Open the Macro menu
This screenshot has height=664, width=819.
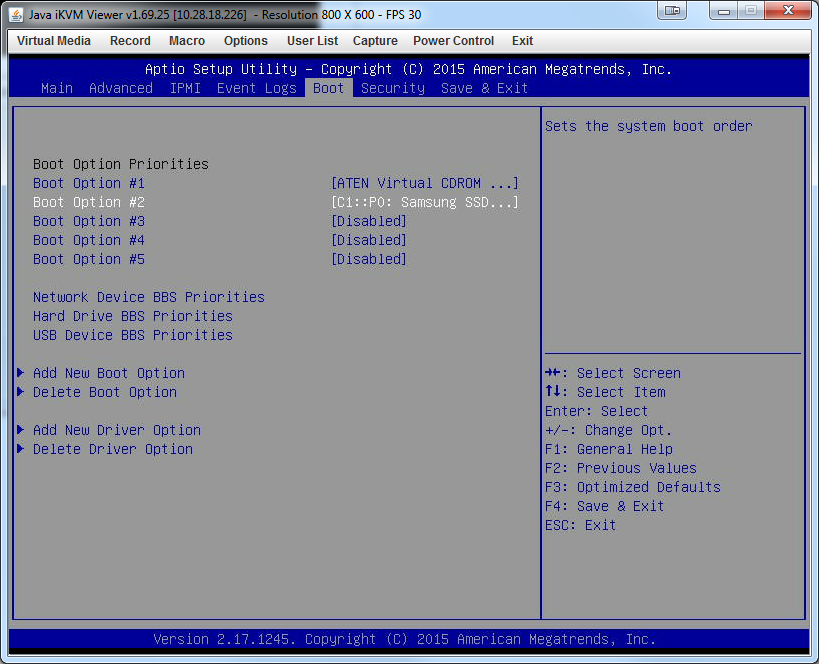[187, 41]
